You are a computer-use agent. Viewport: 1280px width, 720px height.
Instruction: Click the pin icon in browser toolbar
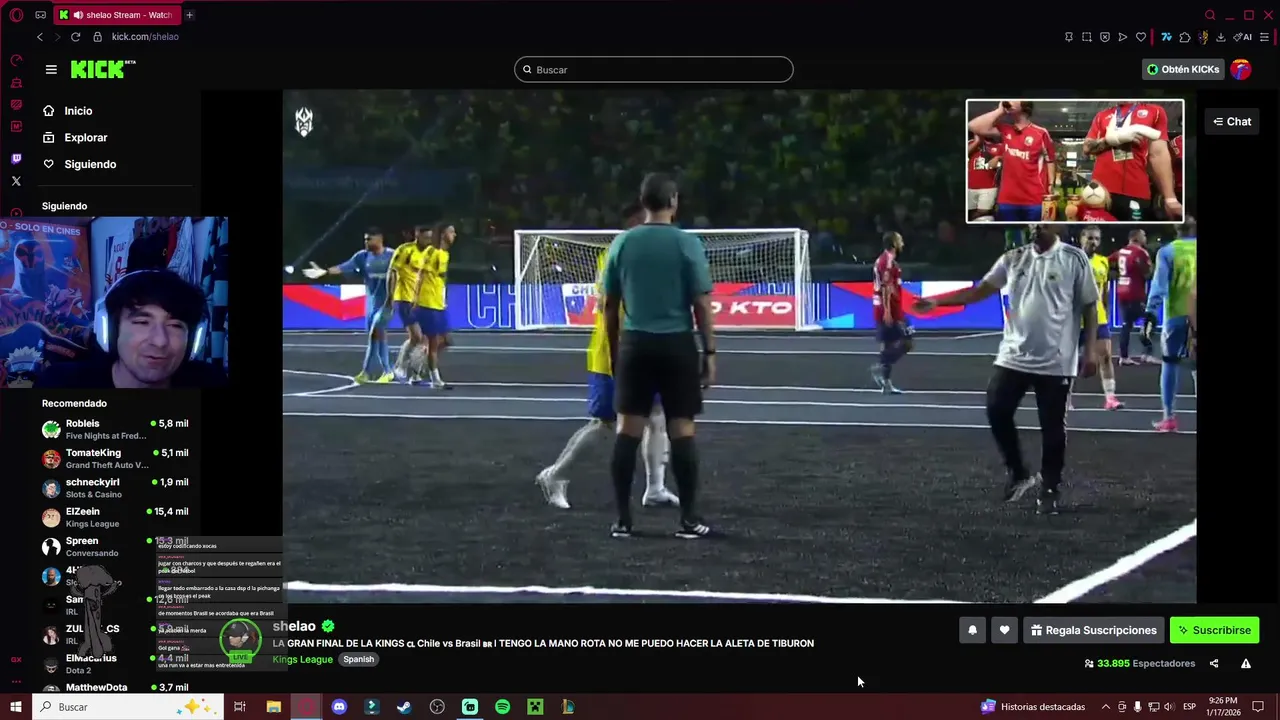pyautogui.click(x=1069, y=37)
